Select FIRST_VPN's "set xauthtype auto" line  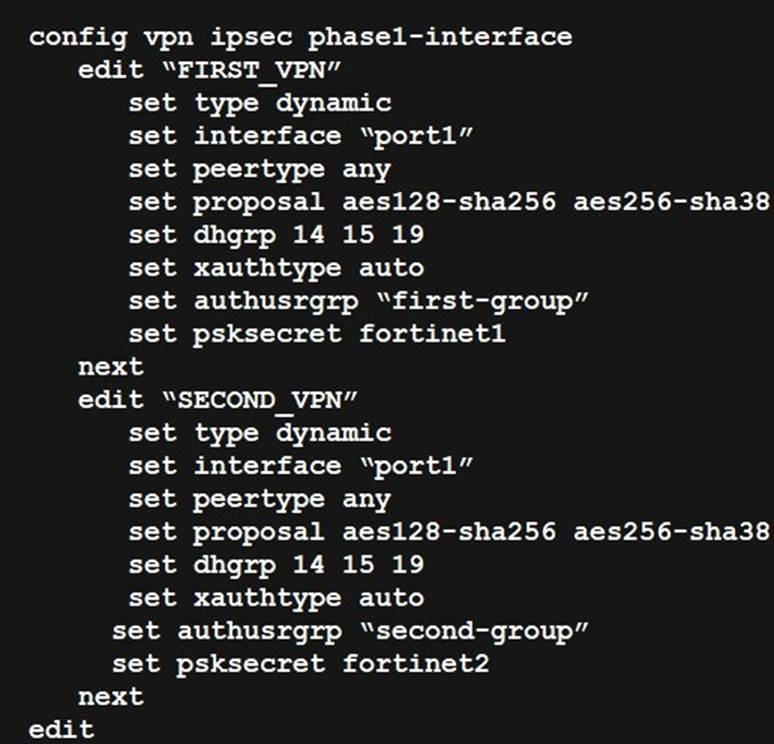[x=275, y=268]
